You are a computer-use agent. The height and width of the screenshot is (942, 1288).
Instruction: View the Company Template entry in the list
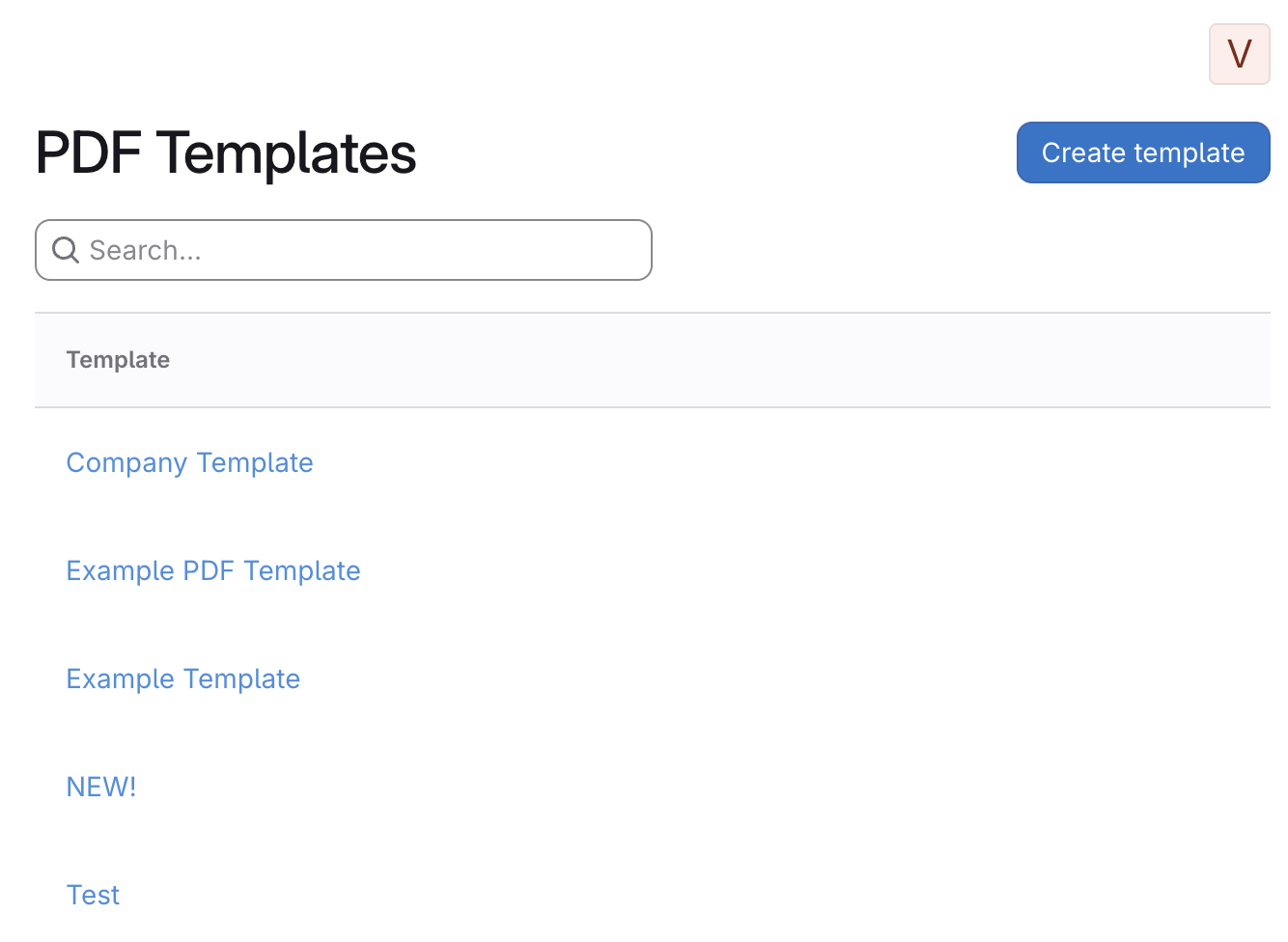click(189, 463)
